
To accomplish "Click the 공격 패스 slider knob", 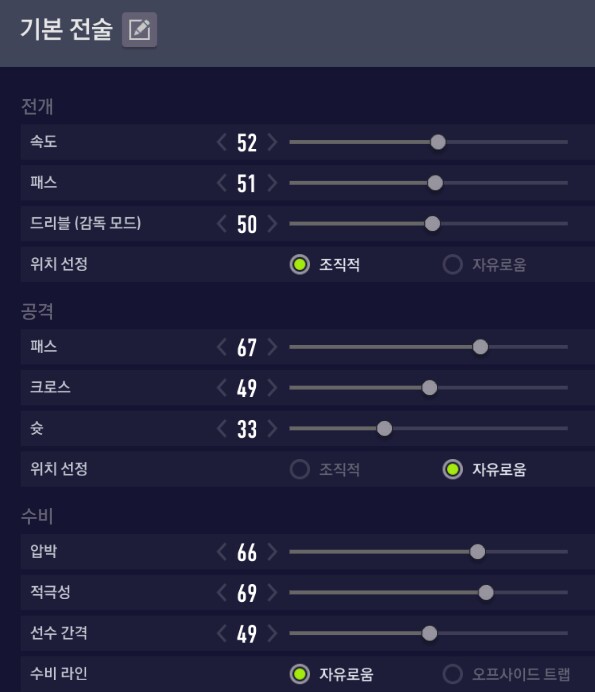I will (480, 347).
